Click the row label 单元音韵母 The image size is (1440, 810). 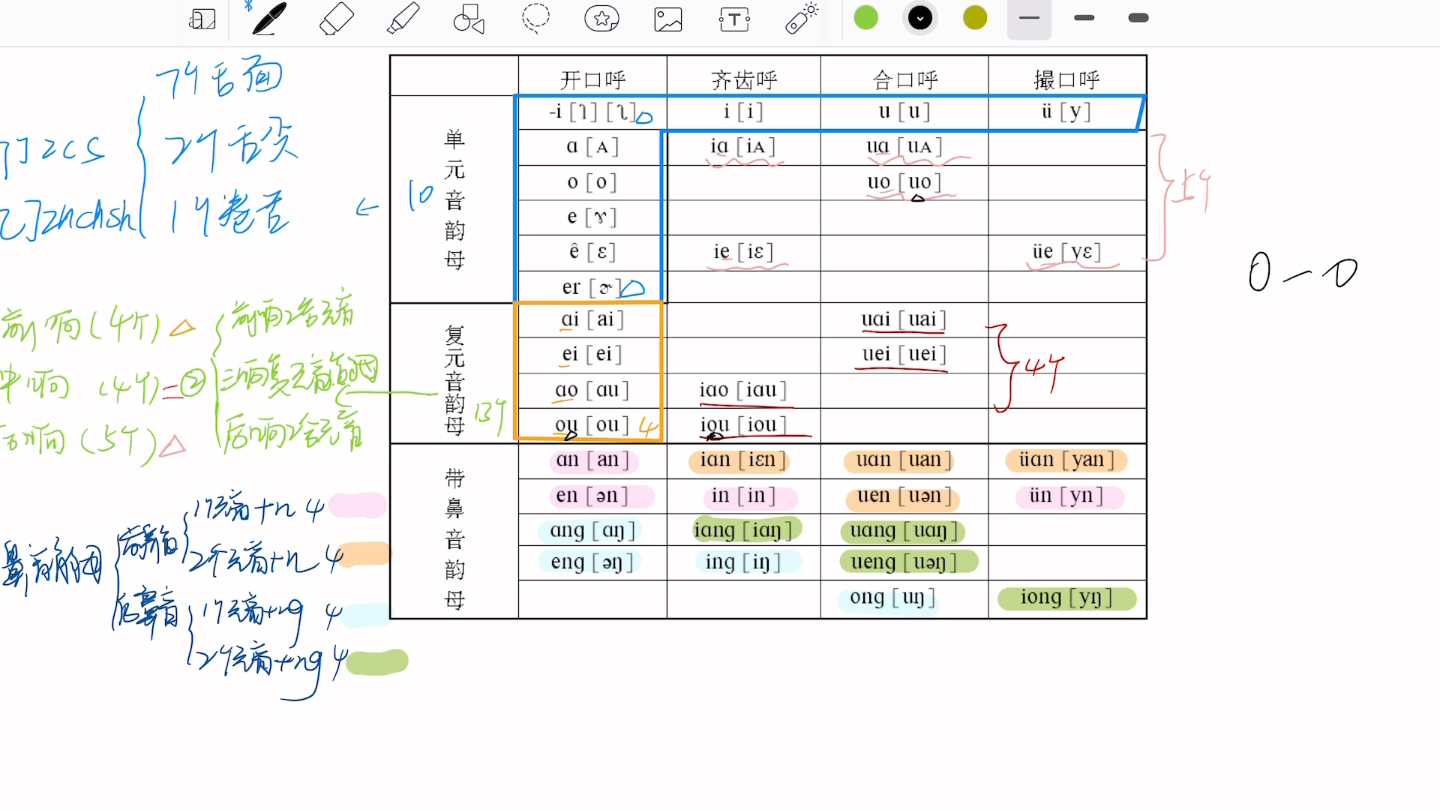coord(454,199)
